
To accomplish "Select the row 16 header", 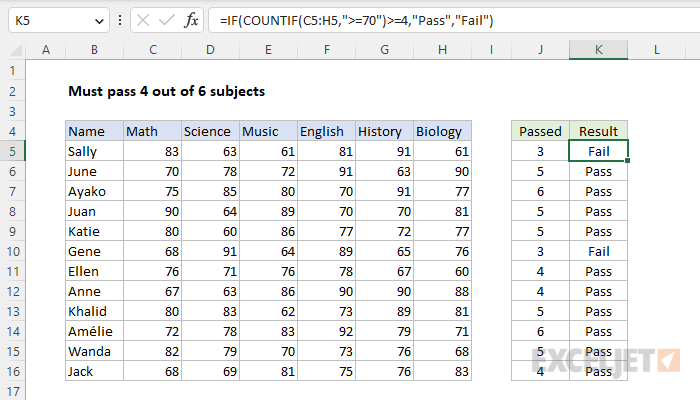I will tap(13, 371).
